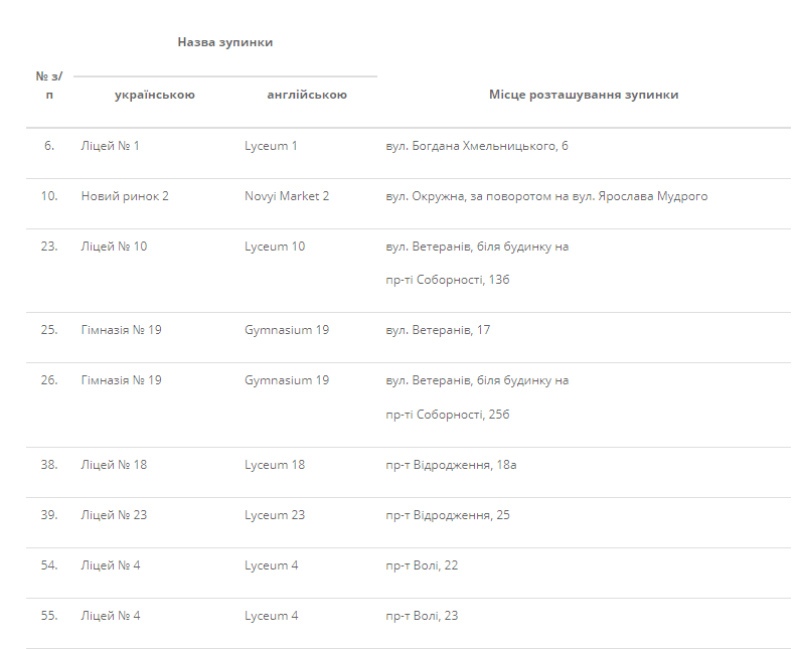The image size is (800, 649).
Task: Click the address 'пр-т Волі, 23'
Action: point(421,615)
